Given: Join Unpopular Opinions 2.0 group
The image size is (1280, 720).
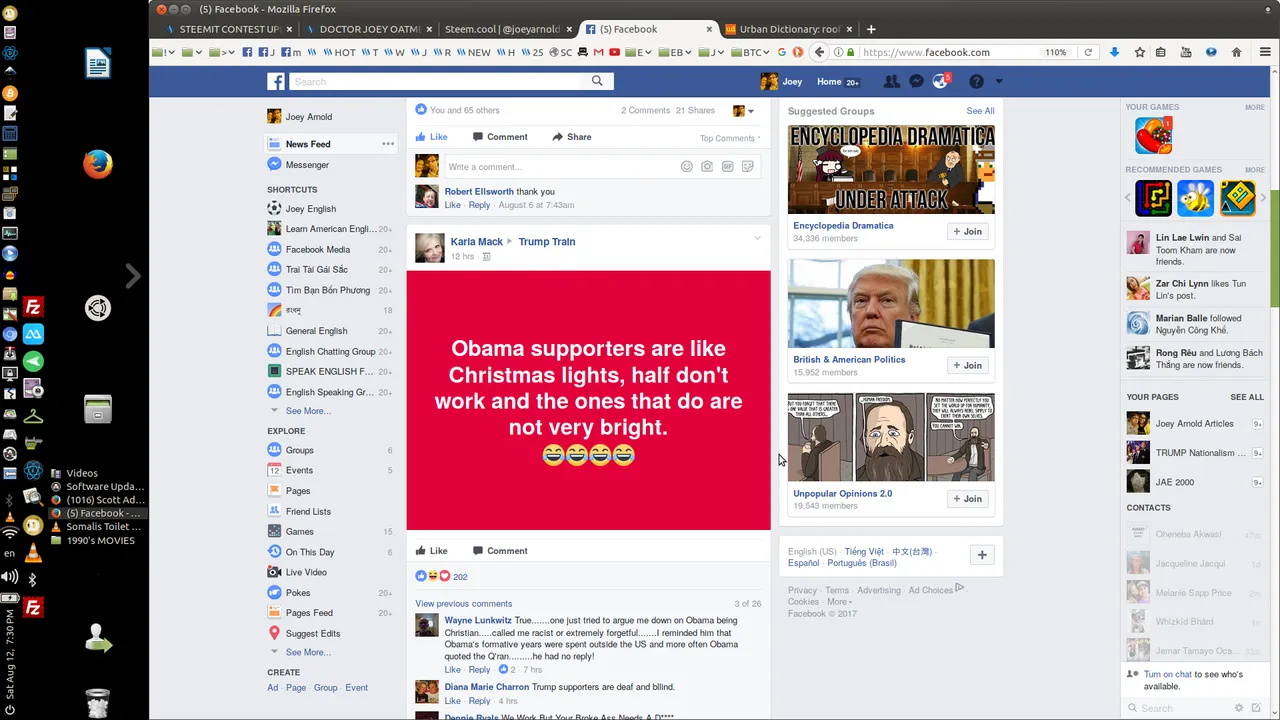Looking at the screenshot, I should click(x=968, y=499).
